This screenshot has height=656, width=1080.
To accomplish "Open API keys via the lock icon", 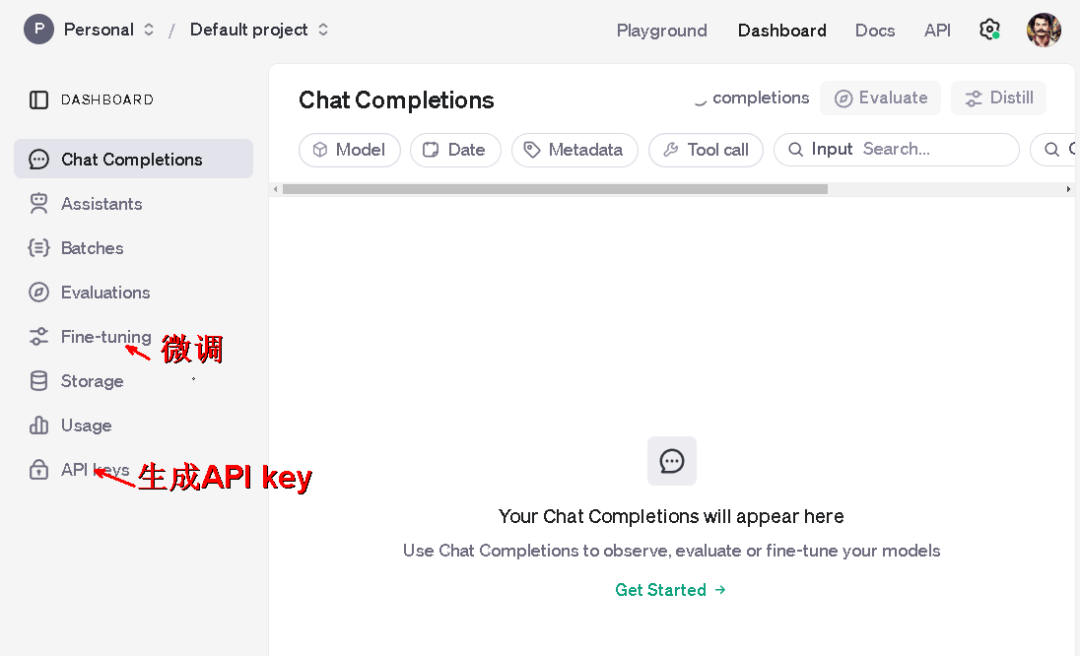I will pos(37,469).
